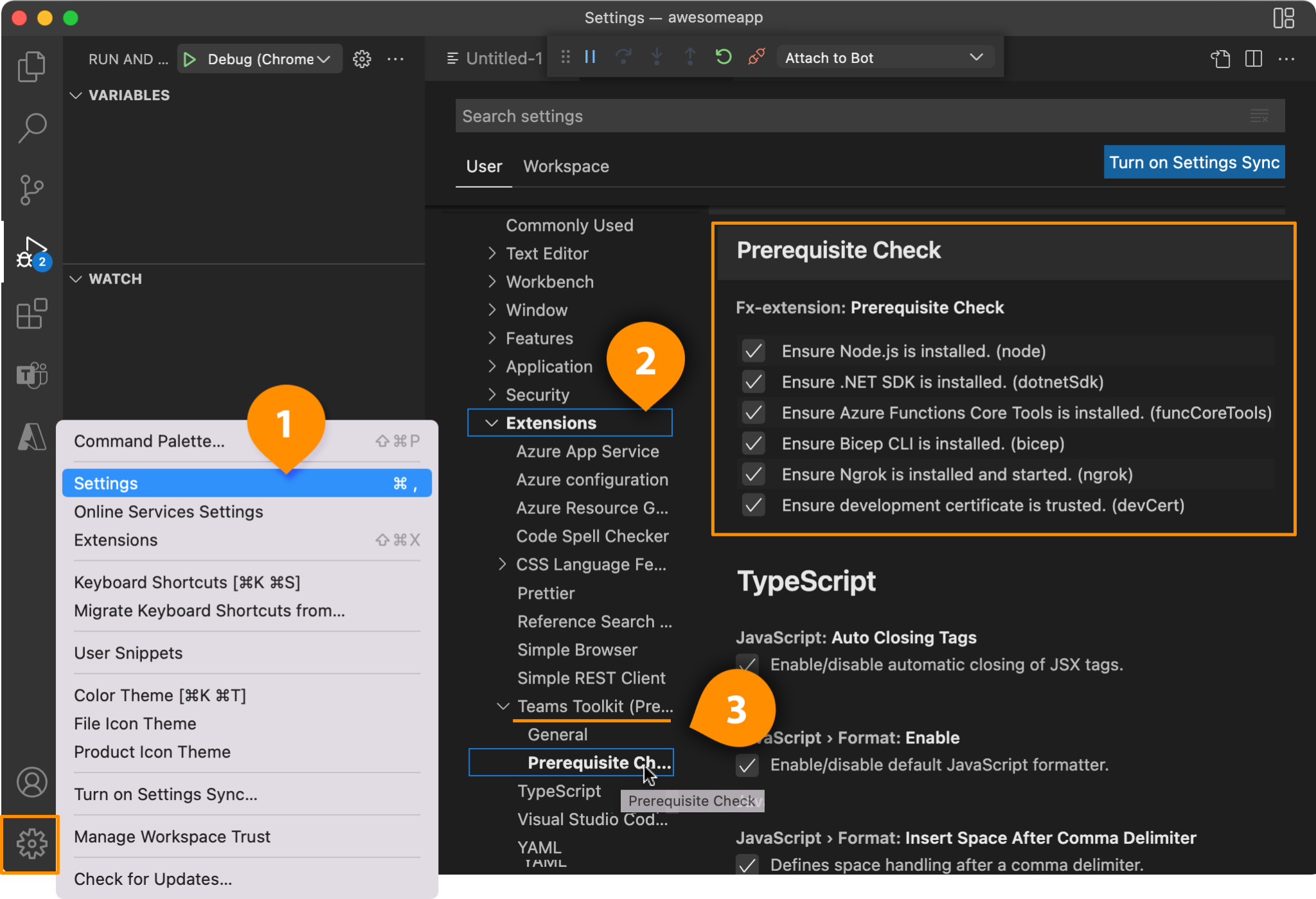Open the Explorer view icon
This screenshot has width=1316, height=899.
31,66
